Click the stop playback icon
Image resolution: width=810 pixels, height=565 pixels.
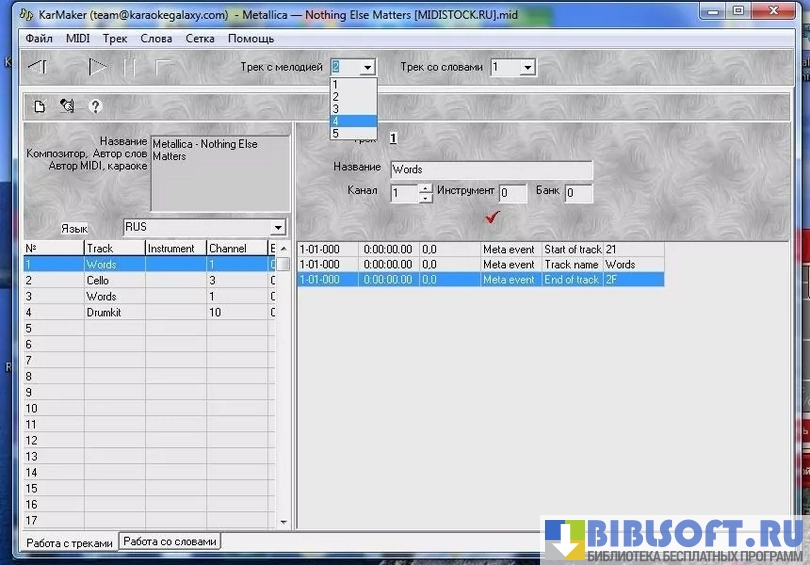point(164,68)
